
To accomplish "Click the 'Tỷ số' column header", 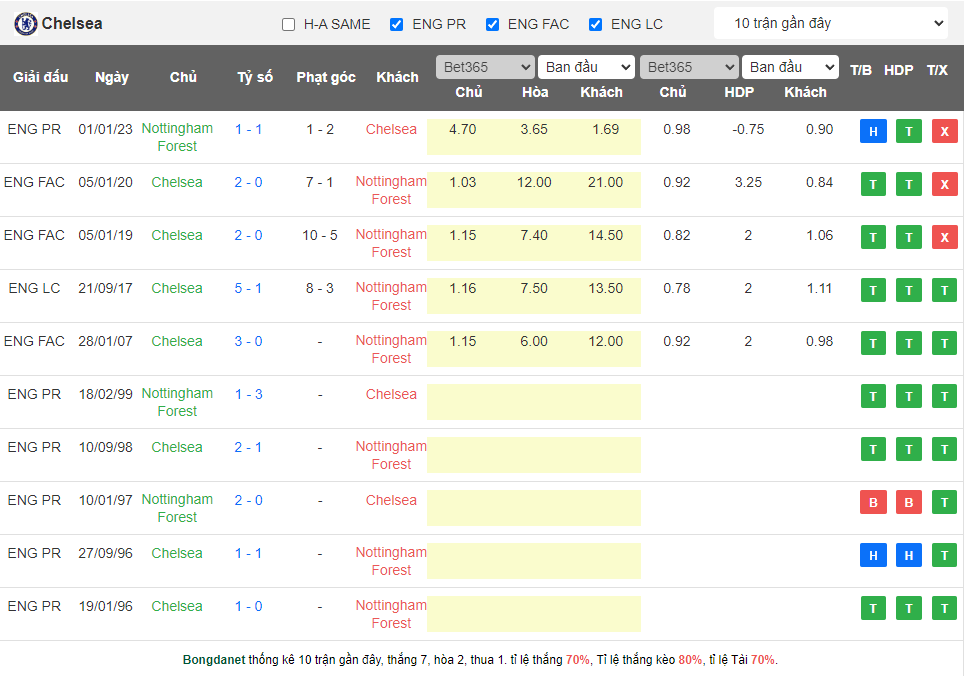I will (x=254, y=77).
